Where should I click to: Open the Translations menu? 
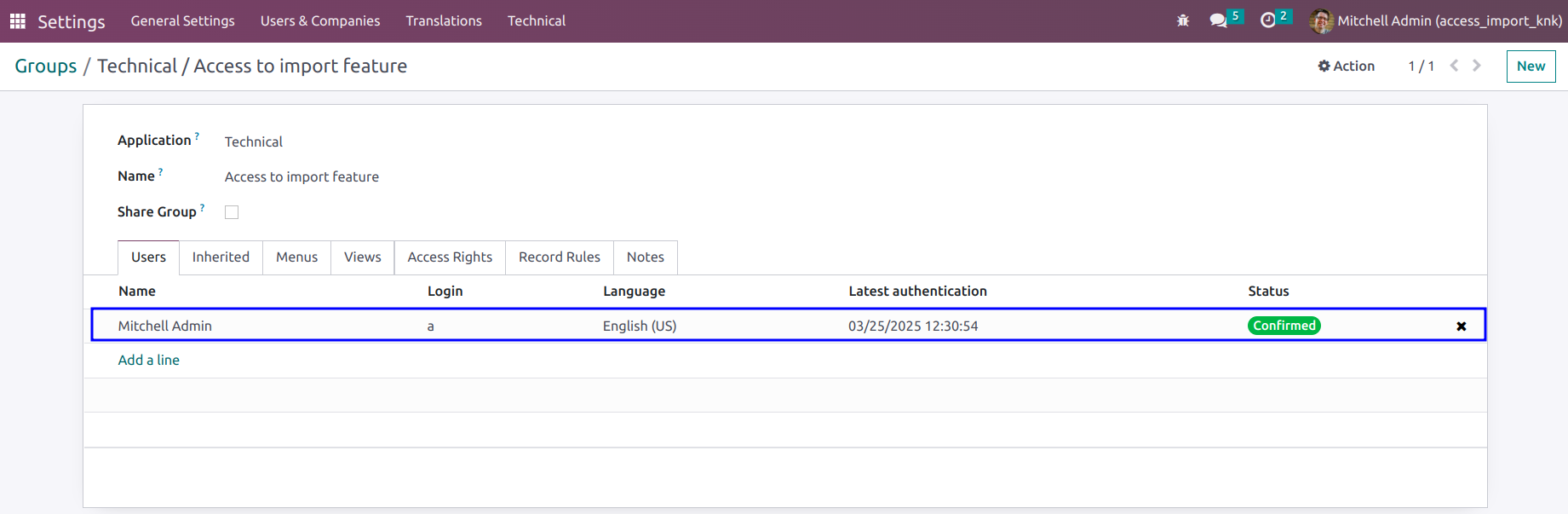click(444, 20)
